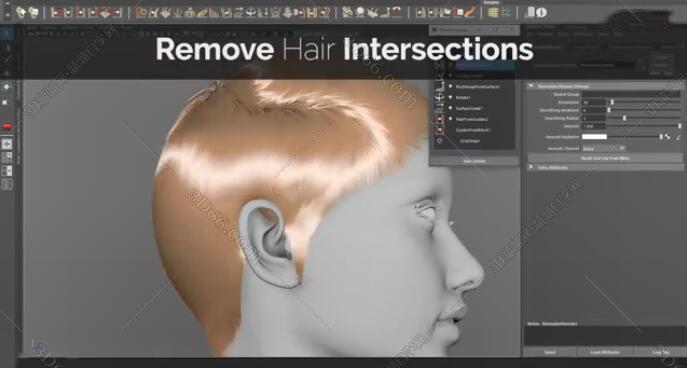Click the yellow striped list icon on shelf
The image size is (687, 368).
(493, 13)
